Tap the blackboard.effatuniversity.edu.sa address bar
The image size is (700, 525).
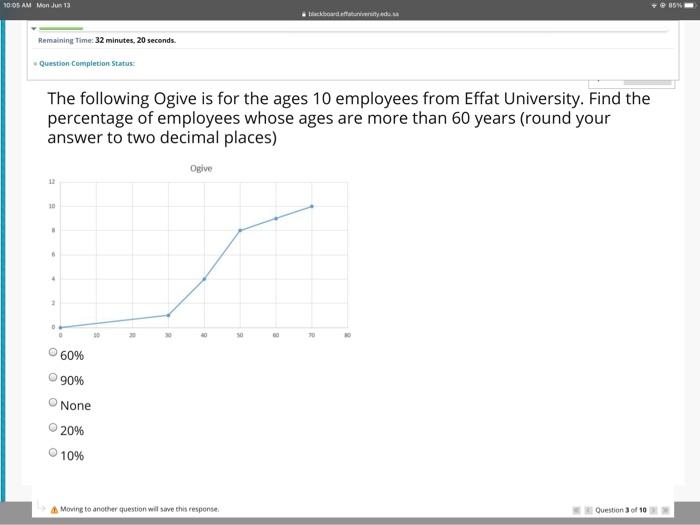[x=350, y=14]
